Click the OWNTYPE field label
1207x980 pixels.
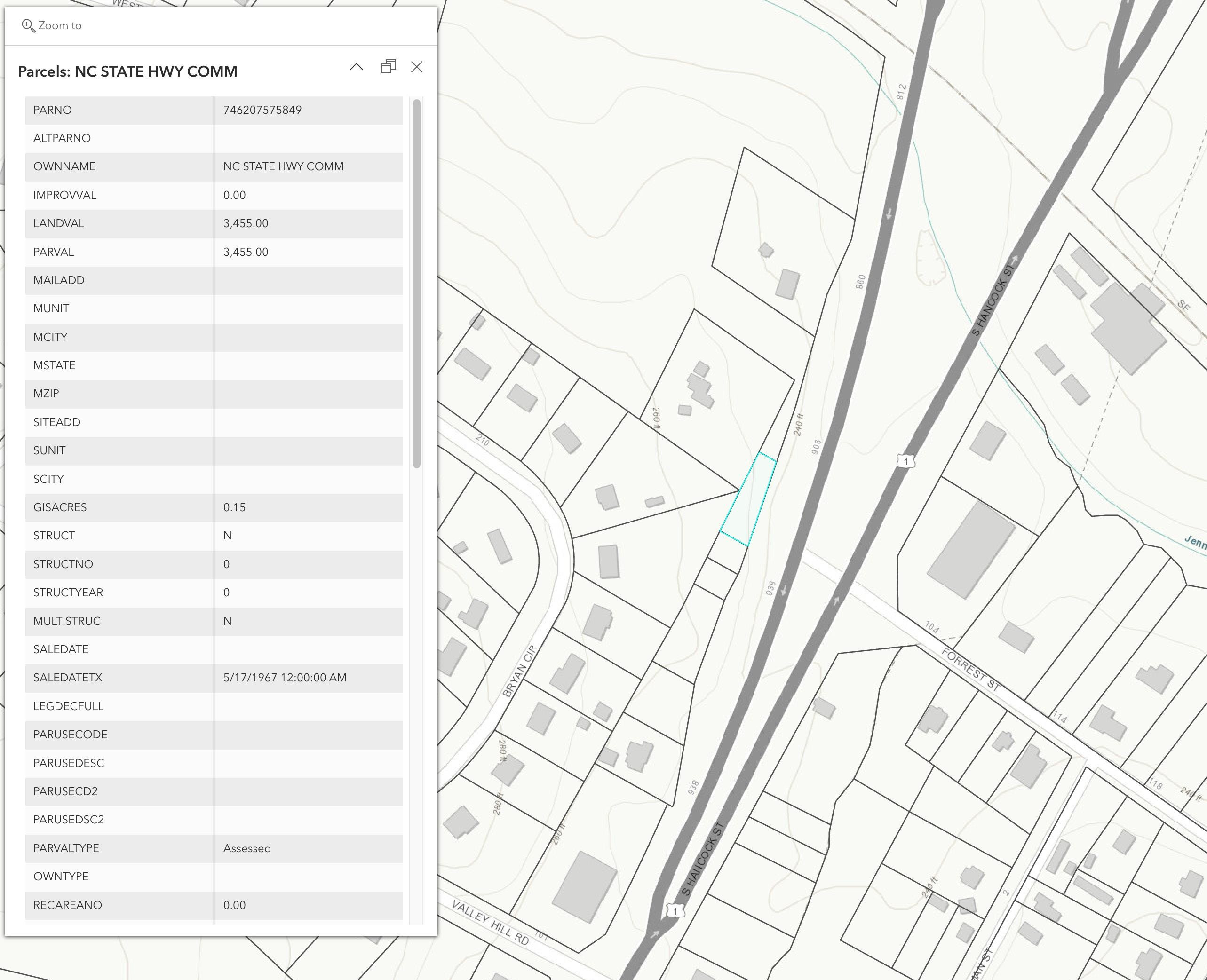[x=61, y=877]
